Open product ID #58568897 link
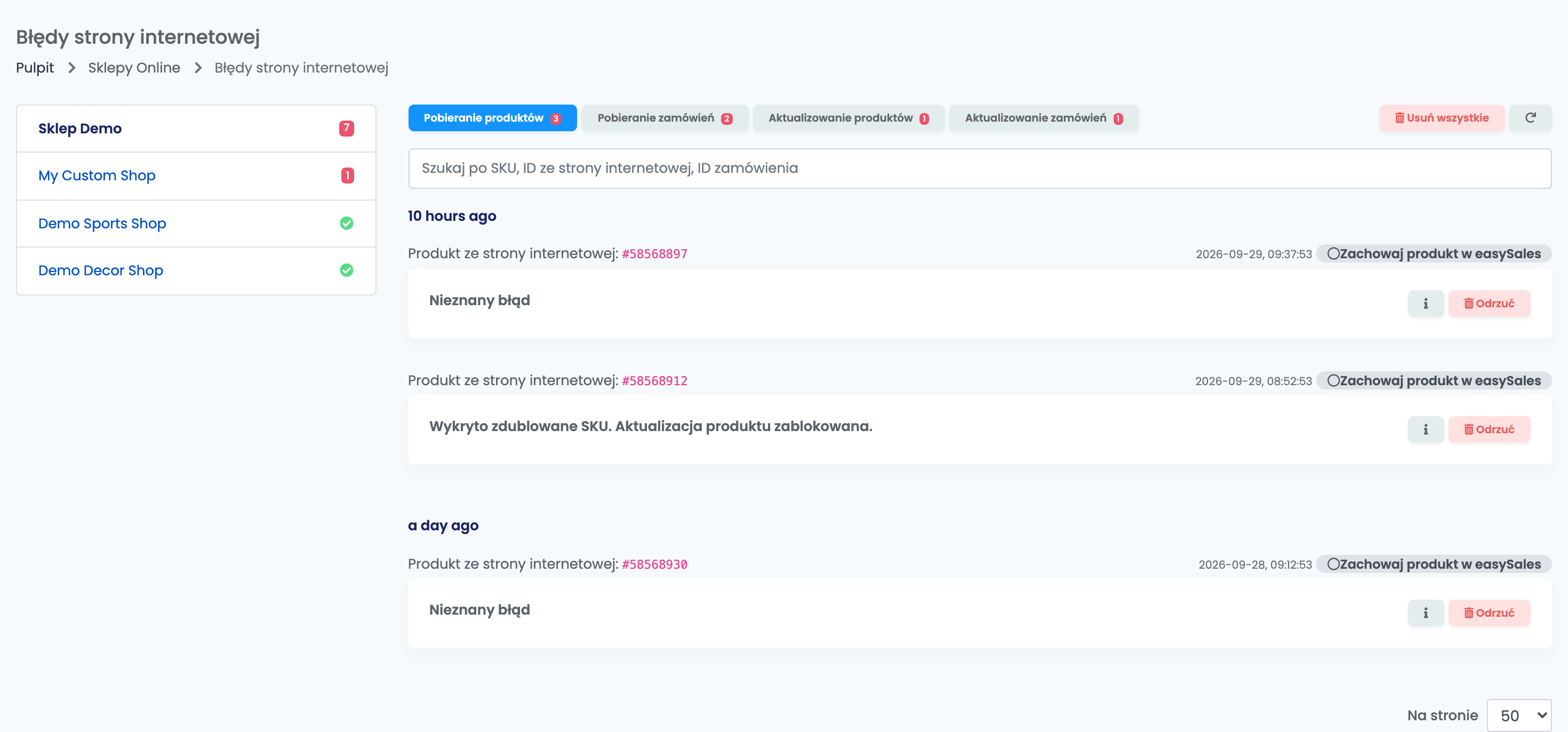 (x=654, y=254)
